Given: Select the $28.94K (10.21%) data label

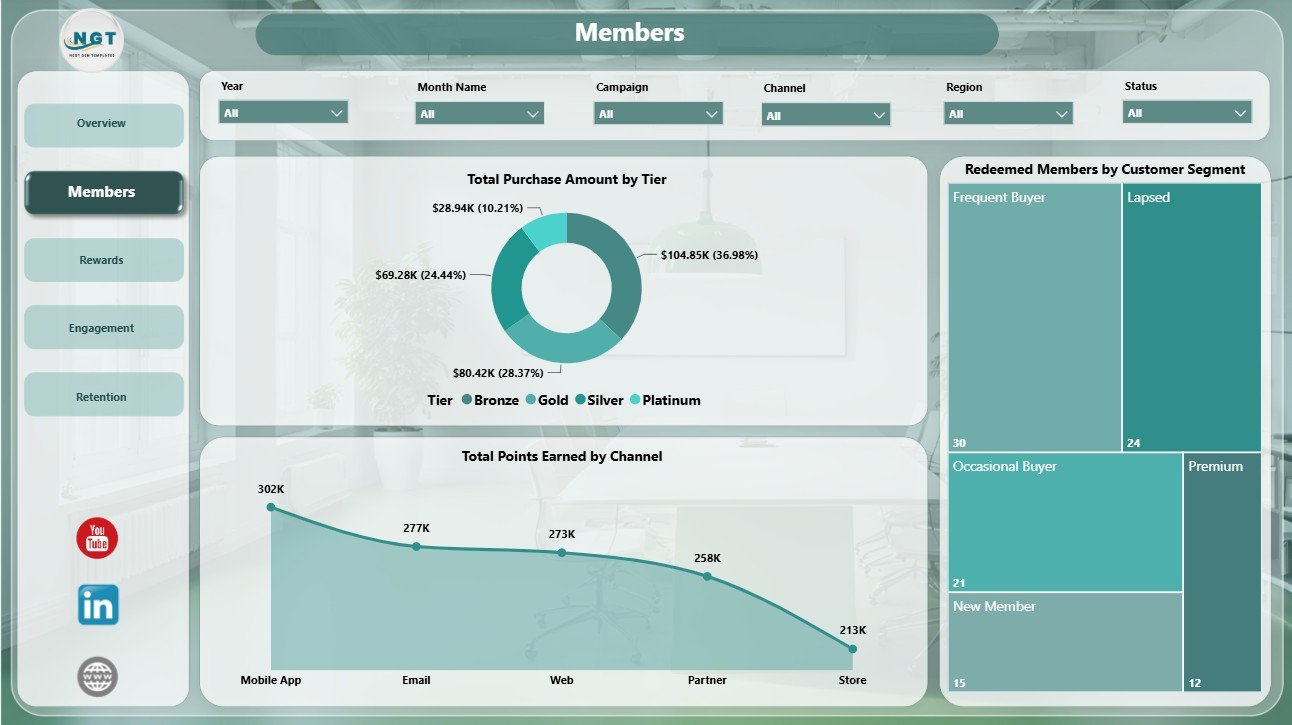Looking at the screenshot, I should [x=477, y=208].
